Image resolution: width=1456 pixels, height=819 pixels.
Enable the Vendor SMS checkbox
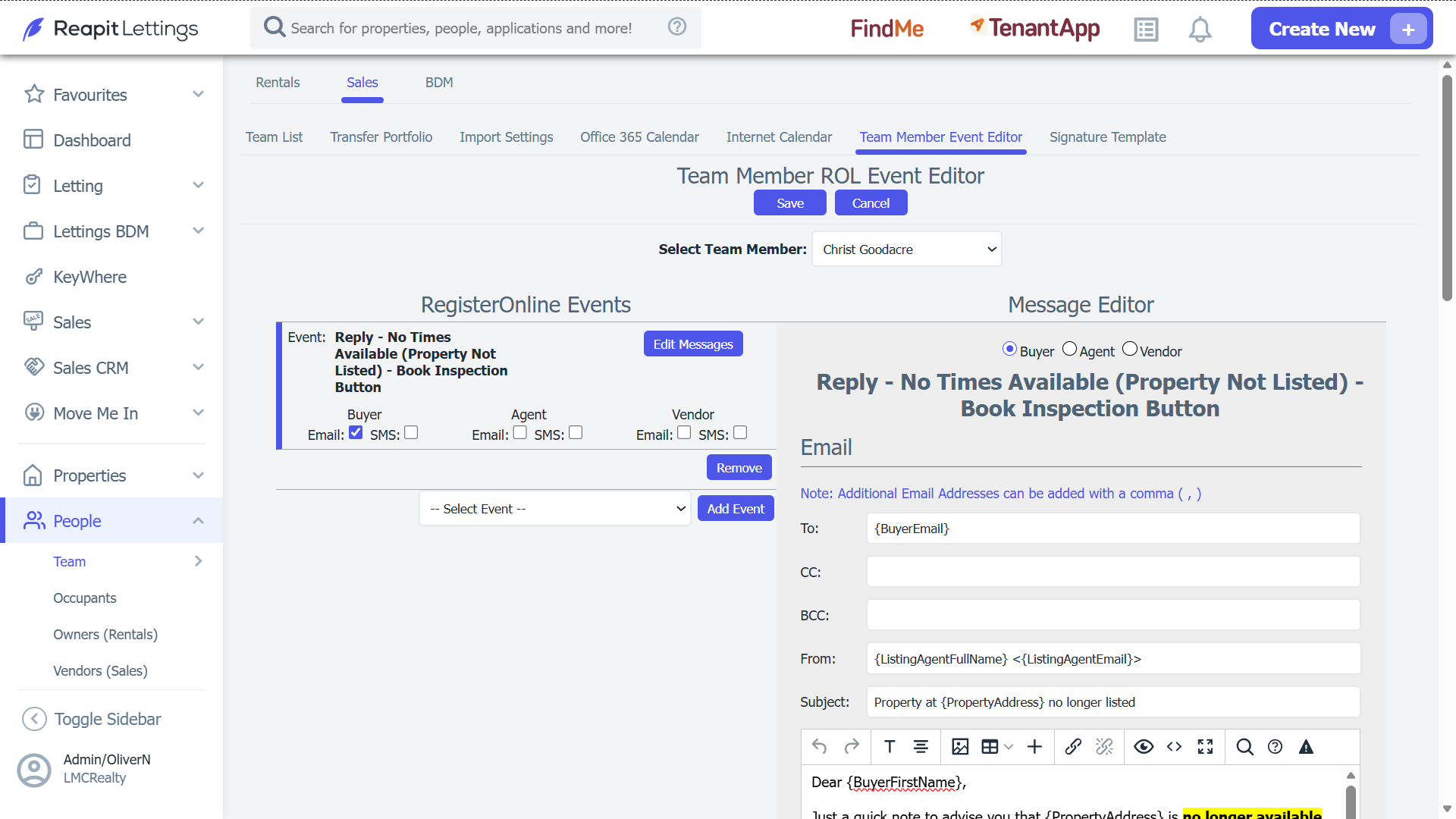click(740, 432)
